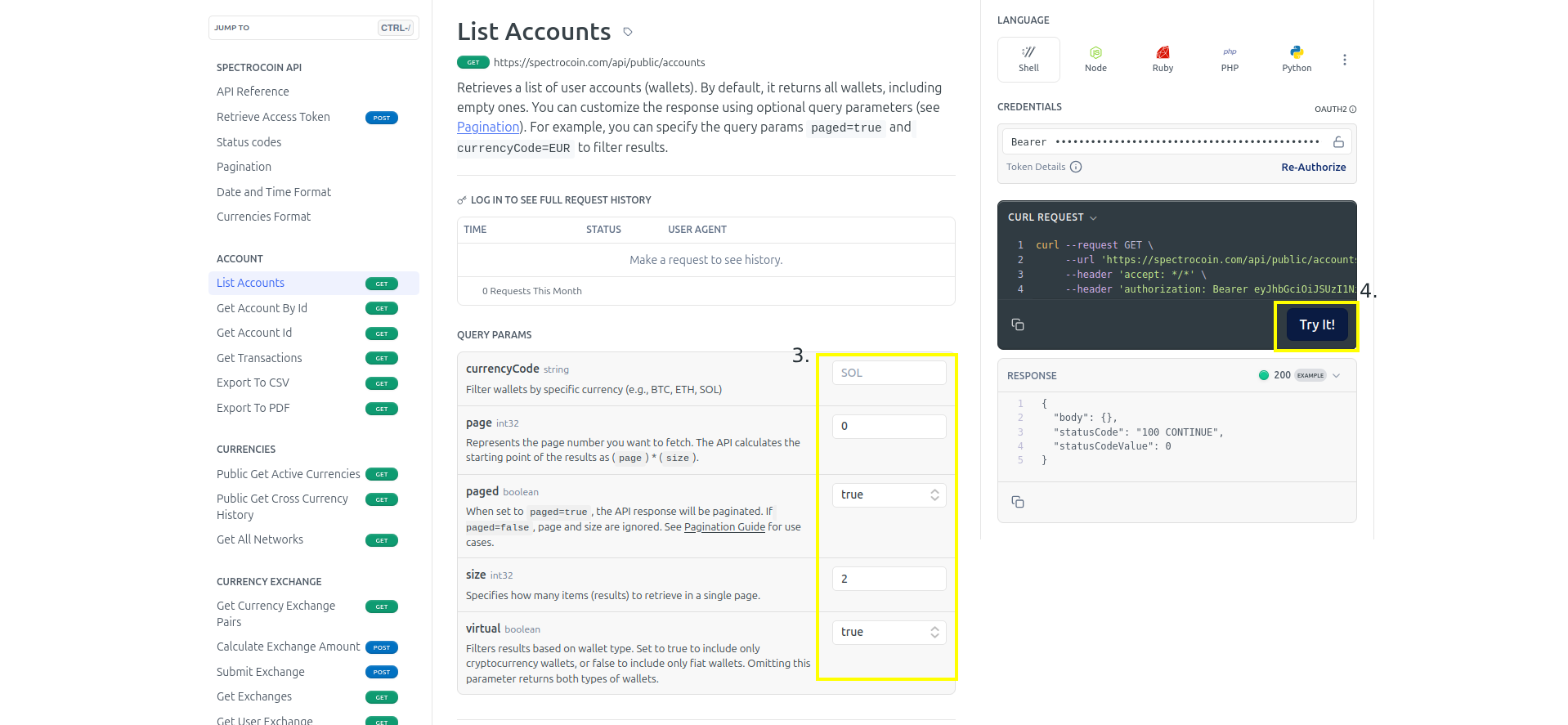This screenshot has width=1568, height=725.
Task: Click the USER AGENT column header
Action: (x=697, y=230)
